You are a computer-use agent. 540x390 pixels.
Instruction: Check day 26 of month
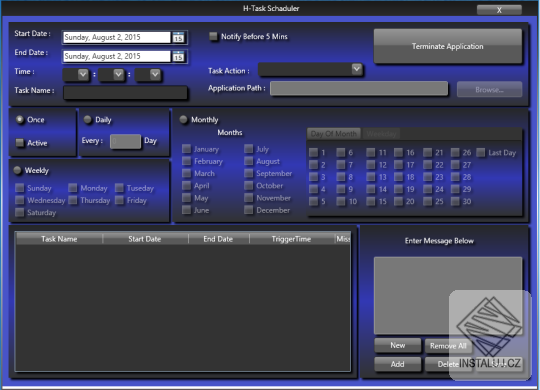coord(455,152)
